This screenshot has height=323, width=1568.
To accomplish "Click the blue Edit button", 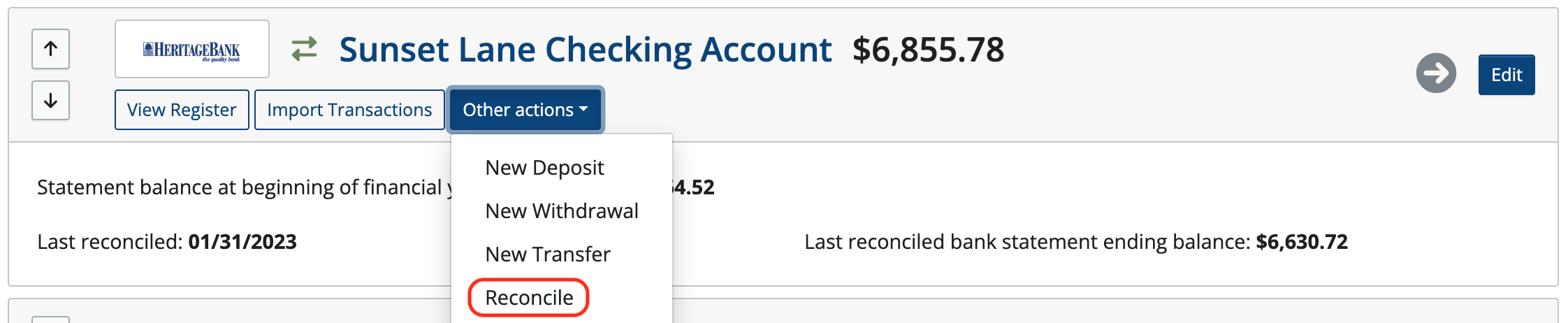I will [1507, 75].
